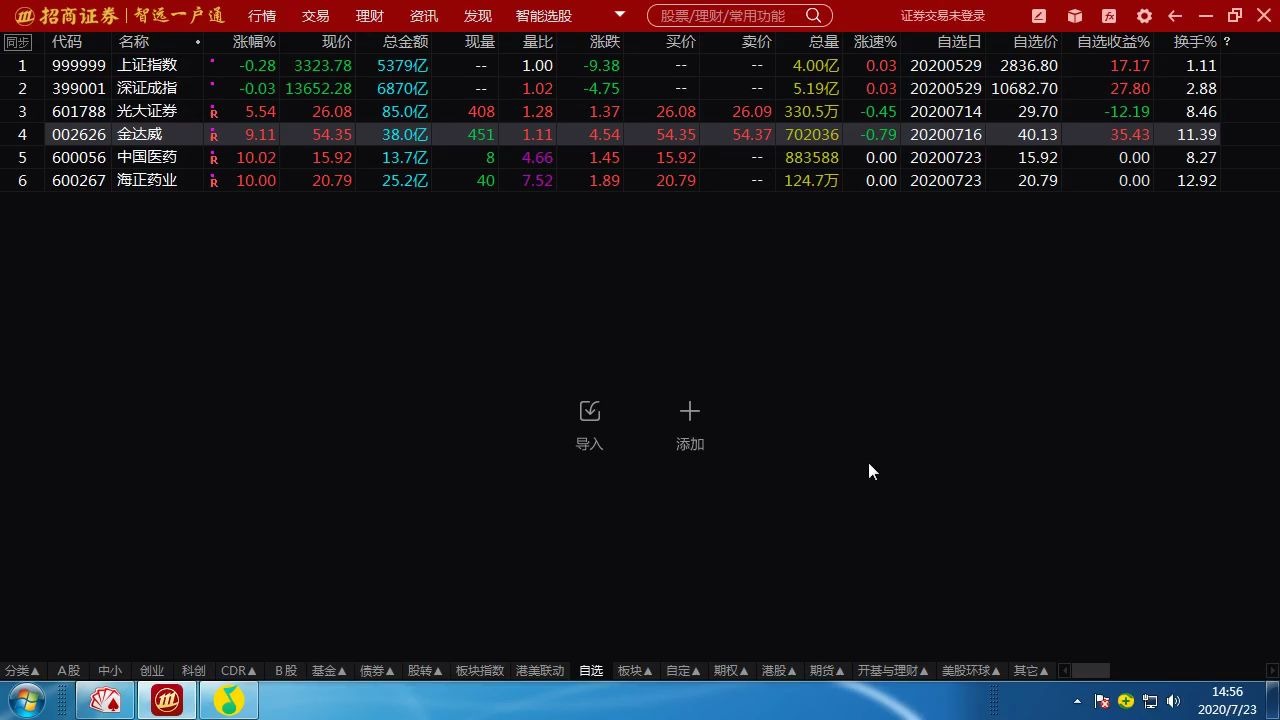Click the small dot menu beside 名称 header
The width and height of the screenshot is (1280, 720).
(198, 42)
